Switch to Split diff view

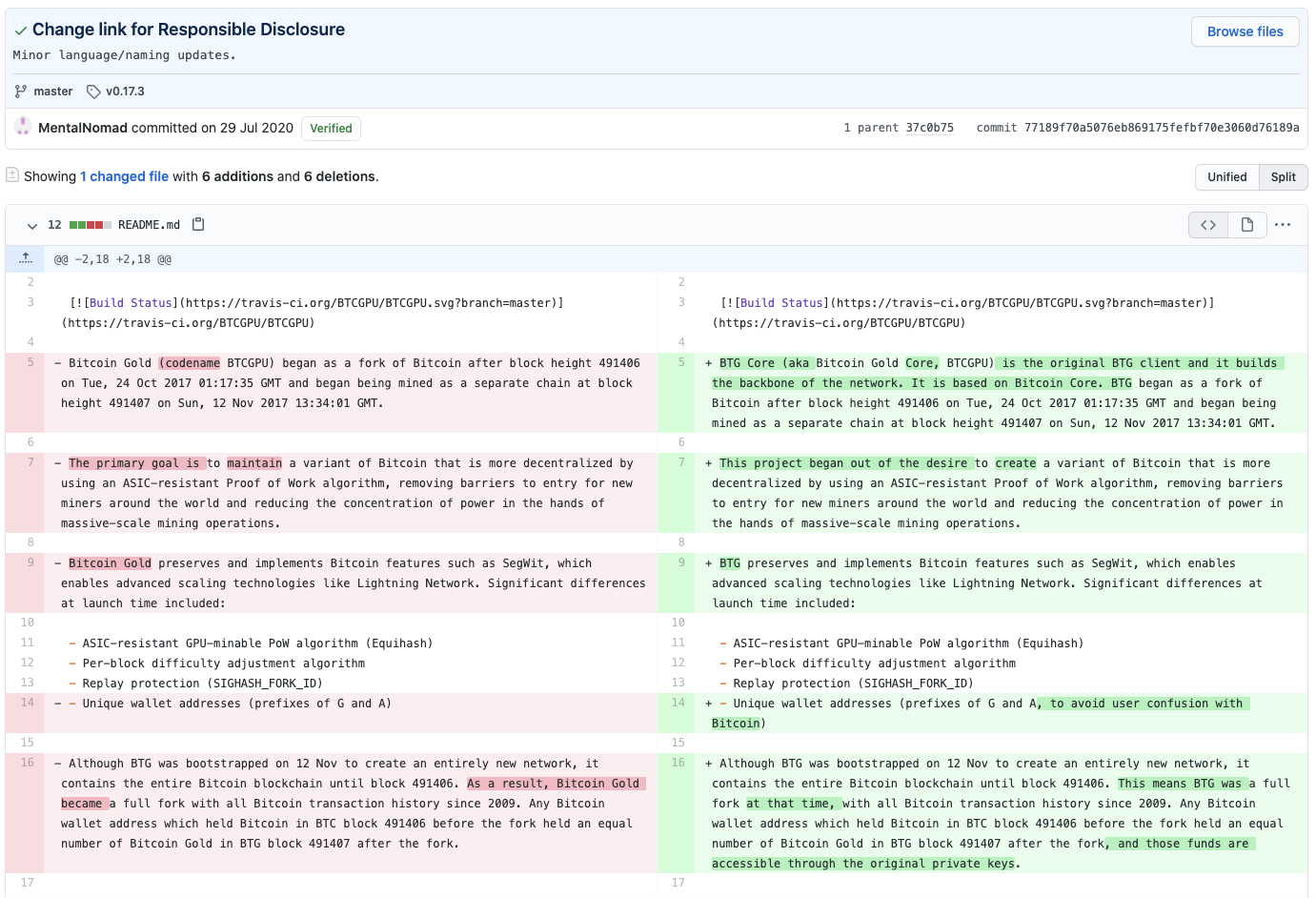point(1283,177)
